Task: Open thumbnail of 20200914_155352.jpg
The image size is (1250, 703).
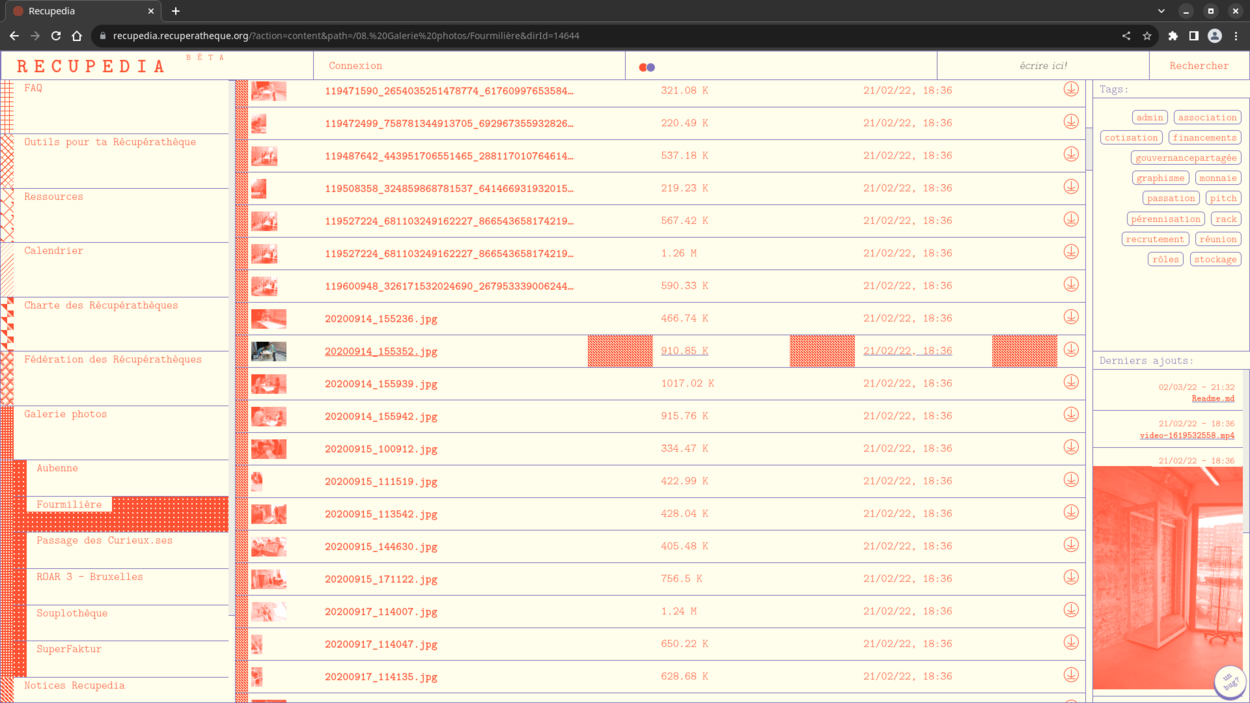Action: (x=268, y=351)
